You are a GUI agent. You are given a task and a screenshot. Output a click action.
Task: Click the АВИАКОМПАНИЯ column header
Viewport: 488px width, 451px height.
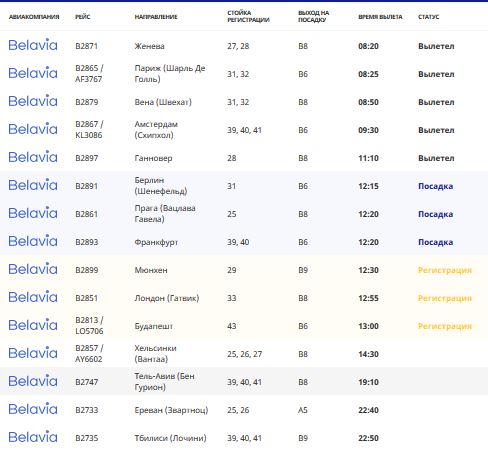[x=34, y=17]
